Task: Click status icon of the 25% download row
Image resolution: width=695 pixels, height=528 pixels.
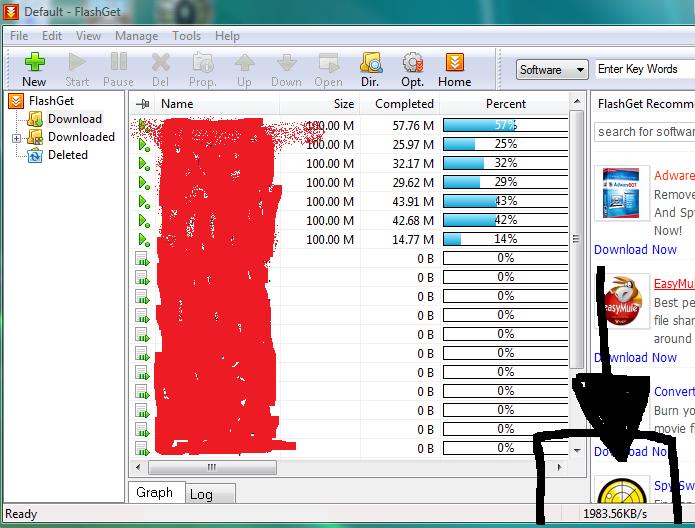Action: click(x=144, y=145)
